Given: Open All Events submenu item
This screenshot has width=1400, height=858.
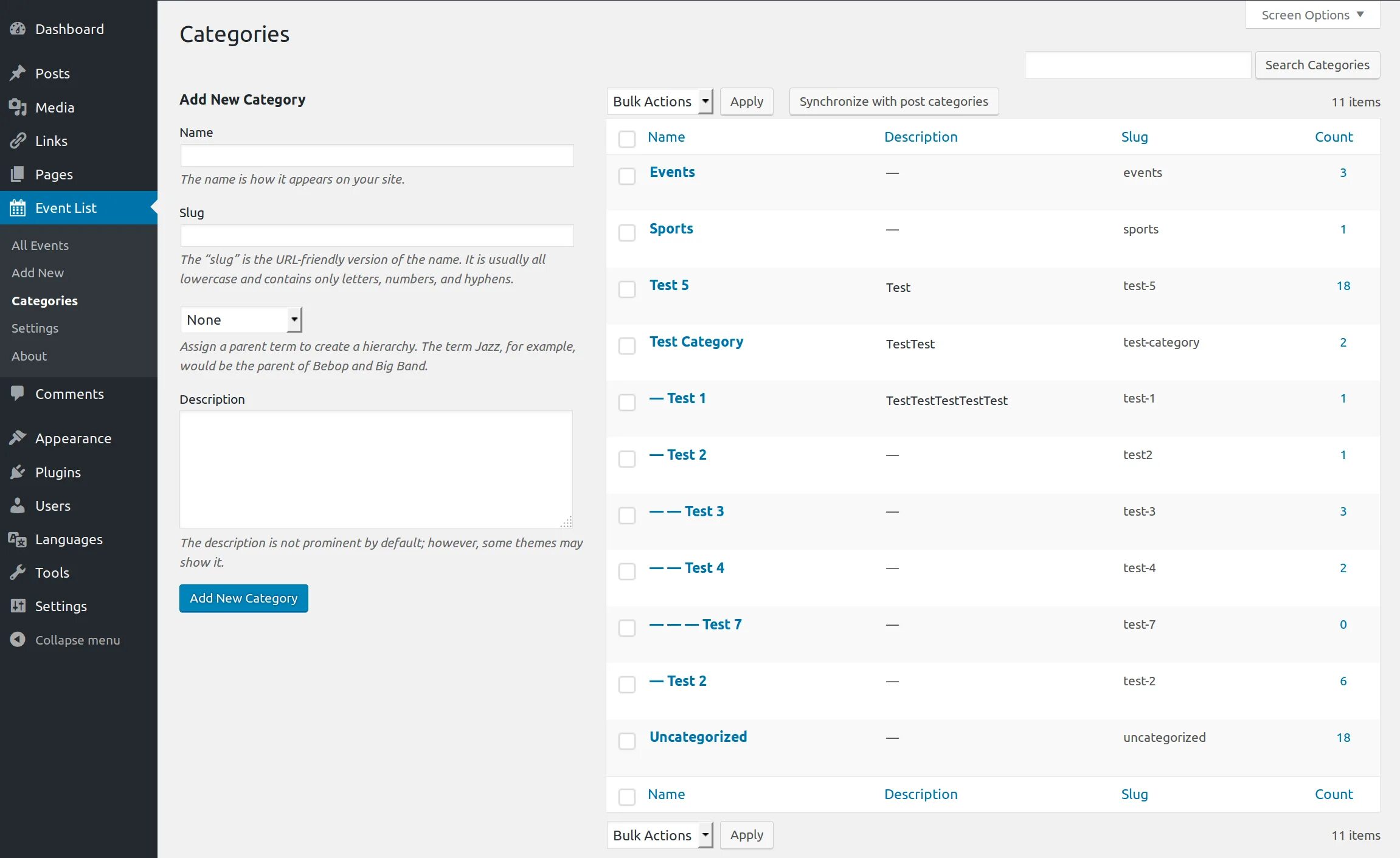Looking at the screenshot, I should click(40, 246).
